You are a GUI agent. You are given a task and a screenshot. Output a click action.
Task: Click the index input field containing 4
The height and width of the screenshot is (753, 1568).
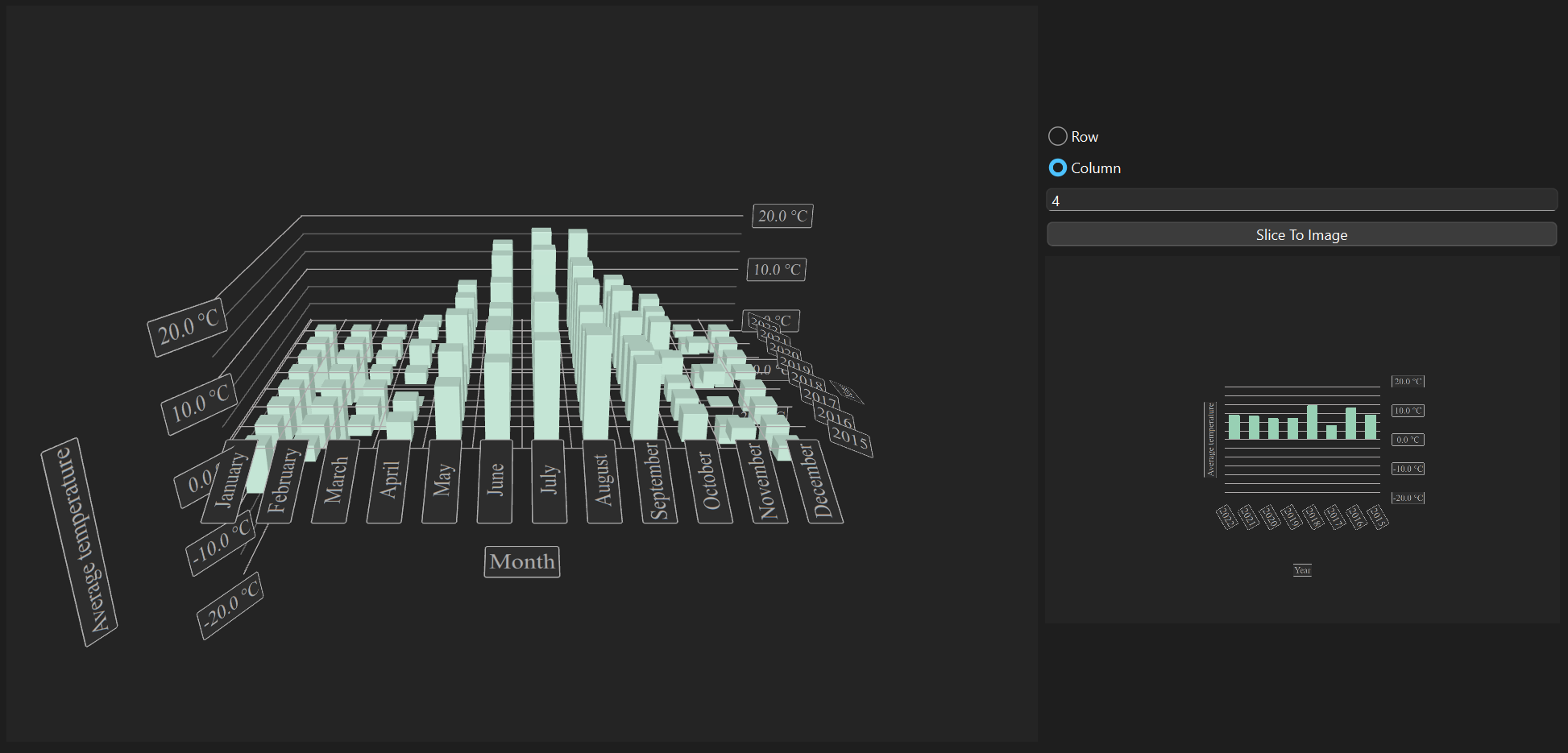pyautogui.click(x=1301, y=201)
